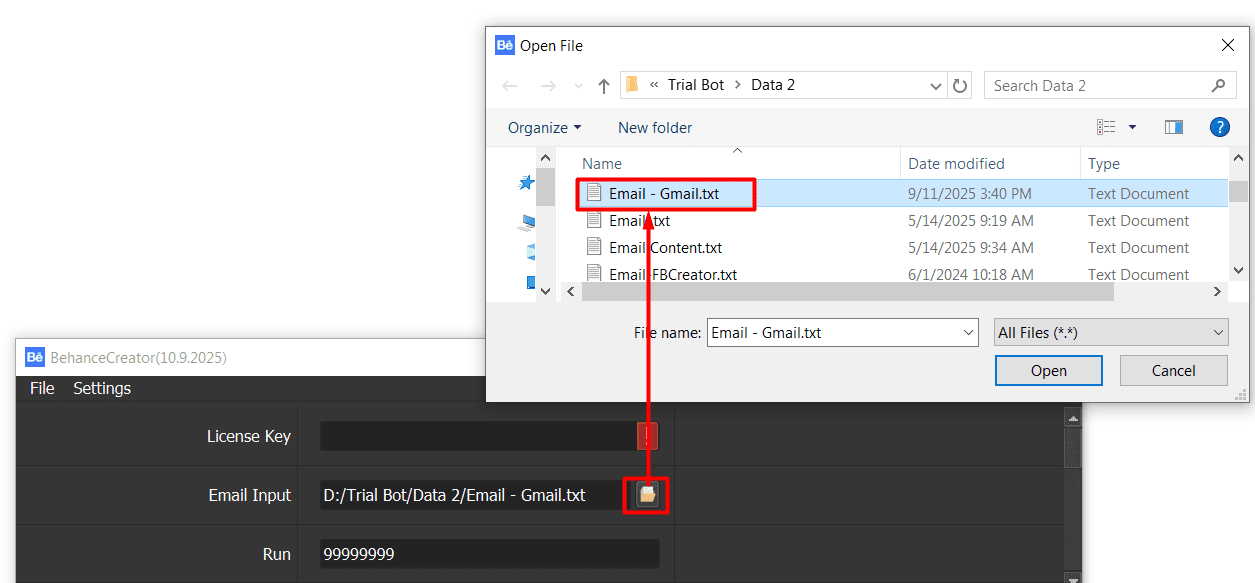
Task: Click the New folder button
Action: [655, 127]
